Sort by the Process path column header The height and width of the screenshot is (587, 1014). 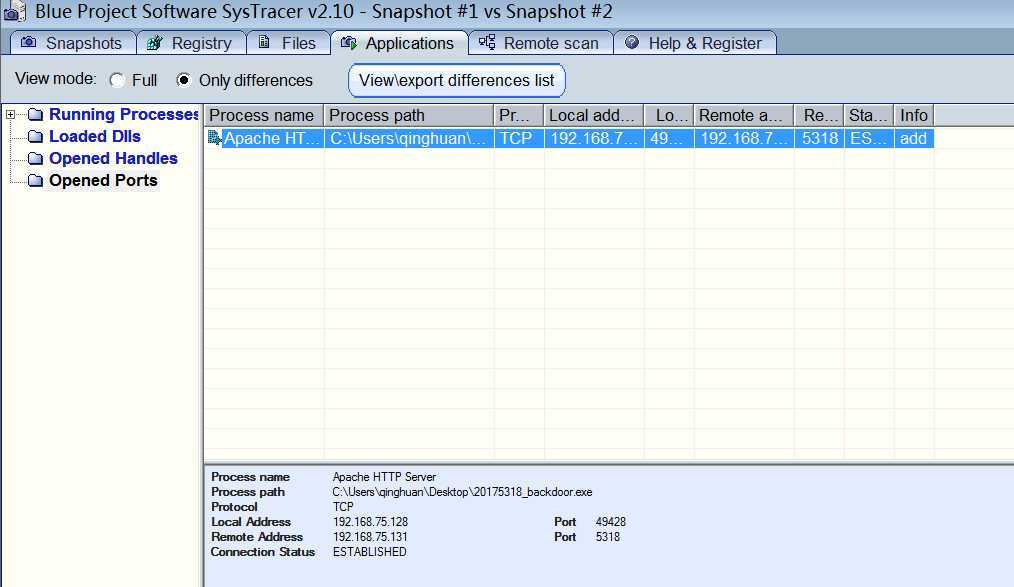[409, 115]
